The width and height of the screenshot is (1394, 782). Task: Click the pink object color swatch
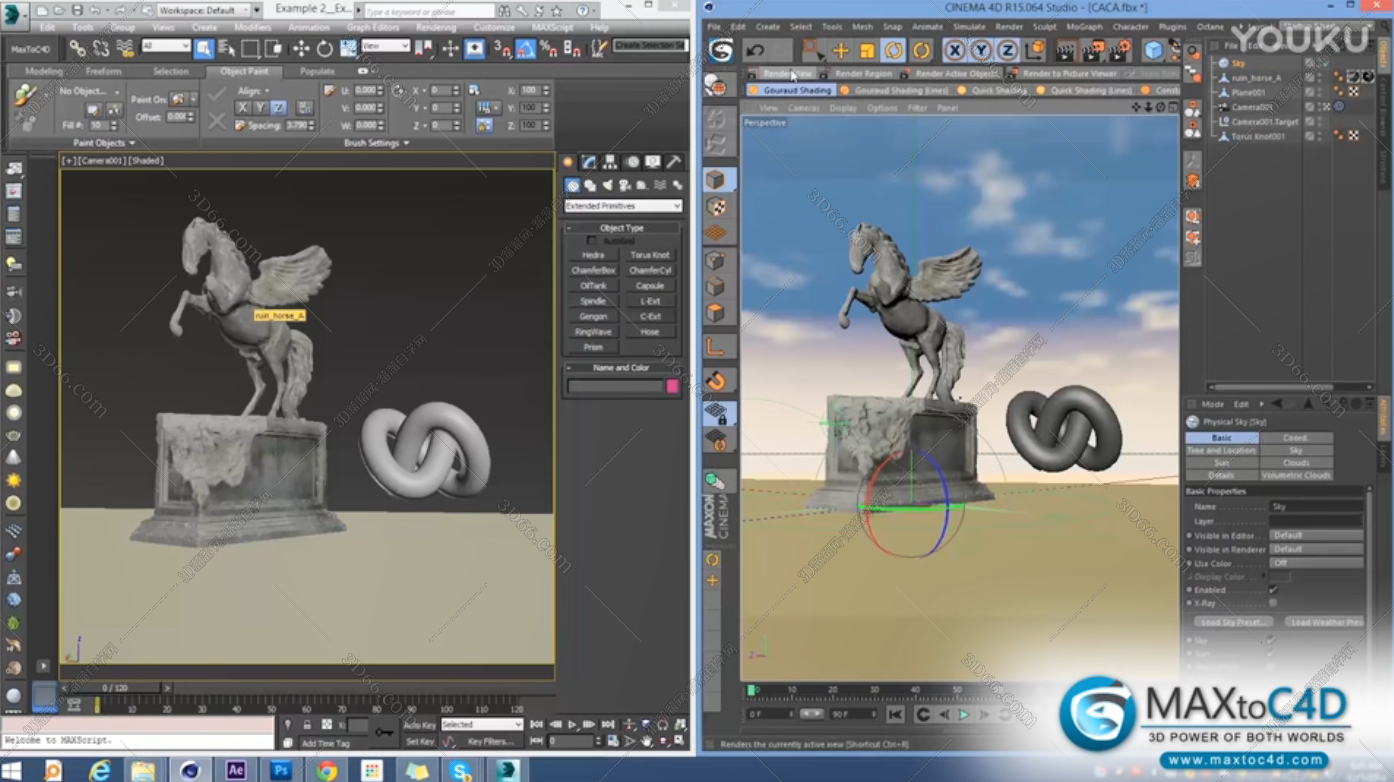672,385
